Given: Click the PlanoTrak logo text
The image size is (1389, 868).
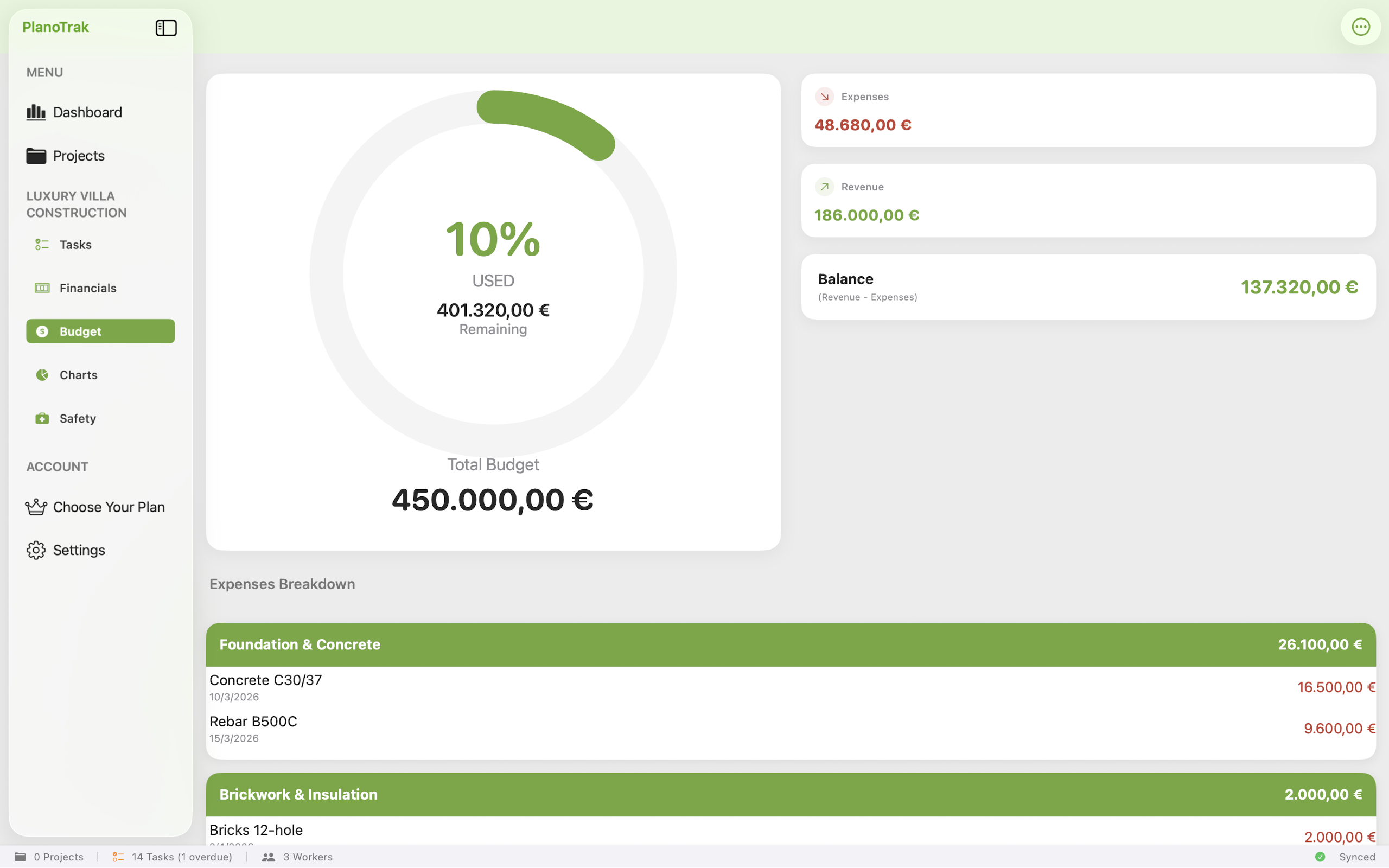Looking at the screenshot, I should [55, 27].
